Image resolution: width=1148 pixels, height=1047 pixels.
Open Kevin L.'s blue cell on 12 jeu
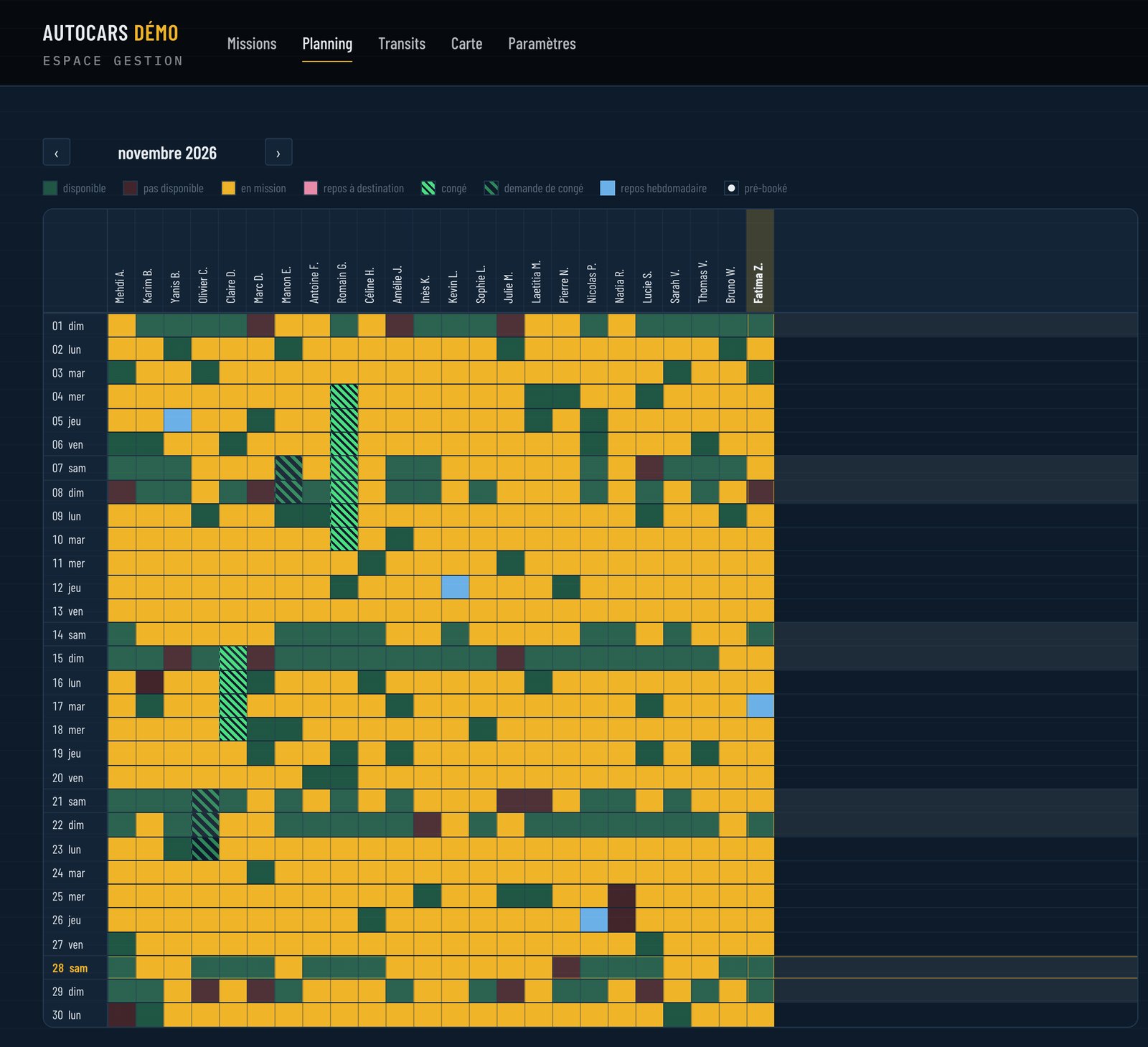pos(455,587)
